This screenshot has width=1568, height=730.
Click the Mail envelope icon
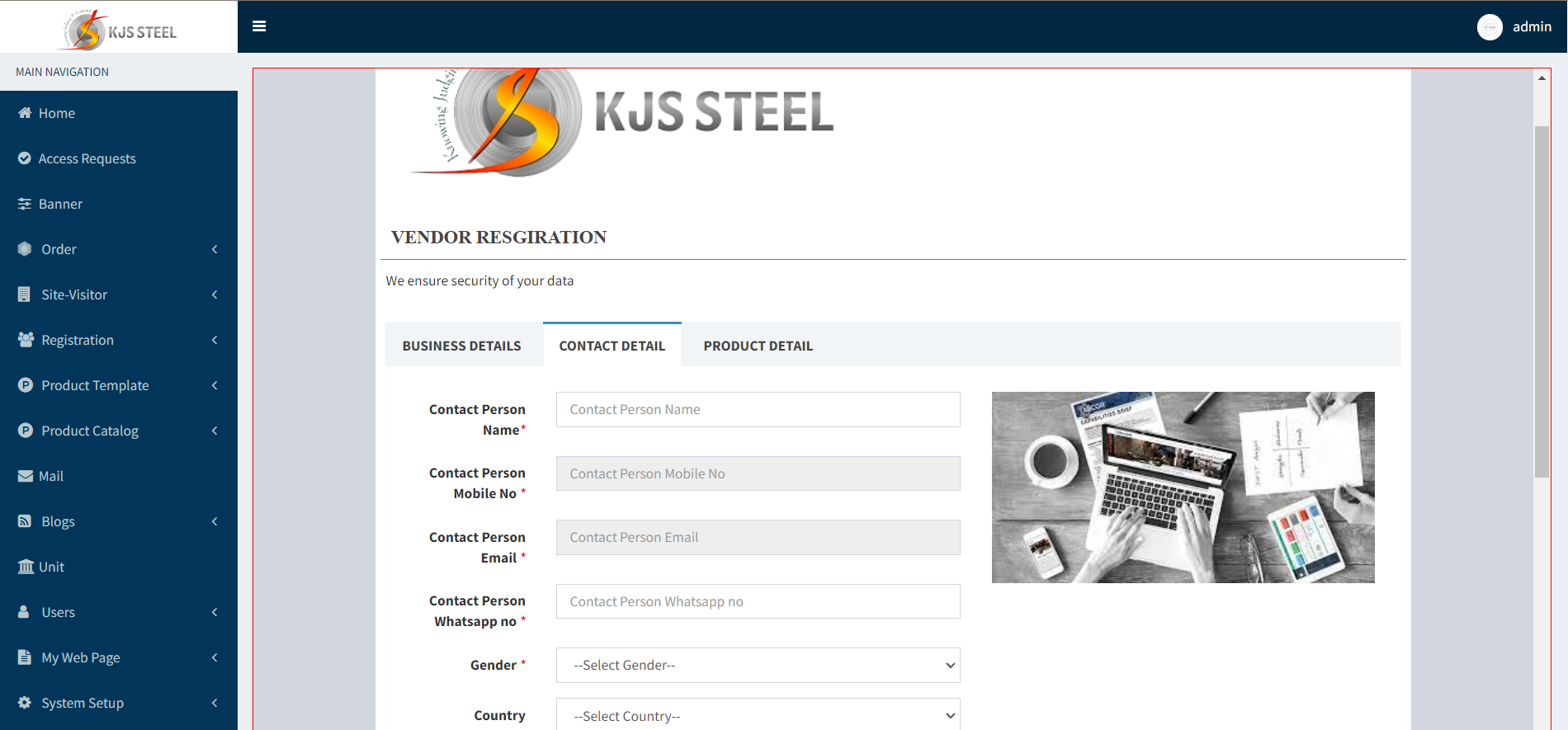coord(25,476)
